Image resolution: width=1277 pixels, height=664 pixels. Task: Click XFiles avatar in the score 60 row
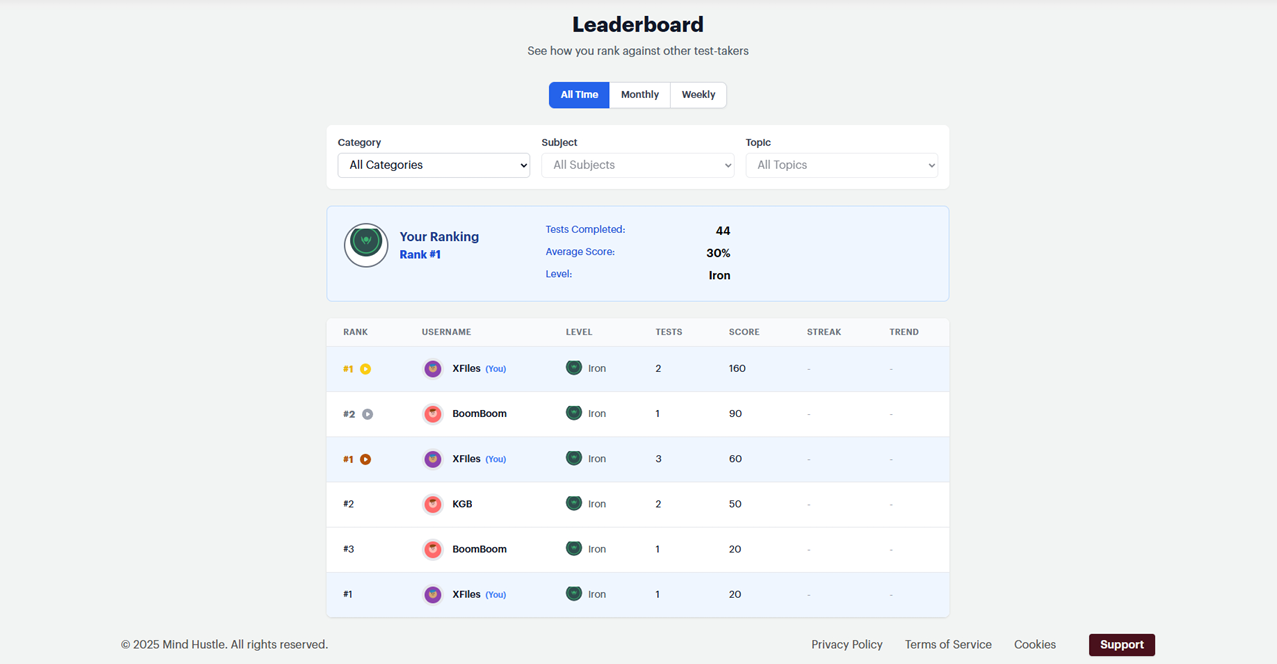click(433, 459)
